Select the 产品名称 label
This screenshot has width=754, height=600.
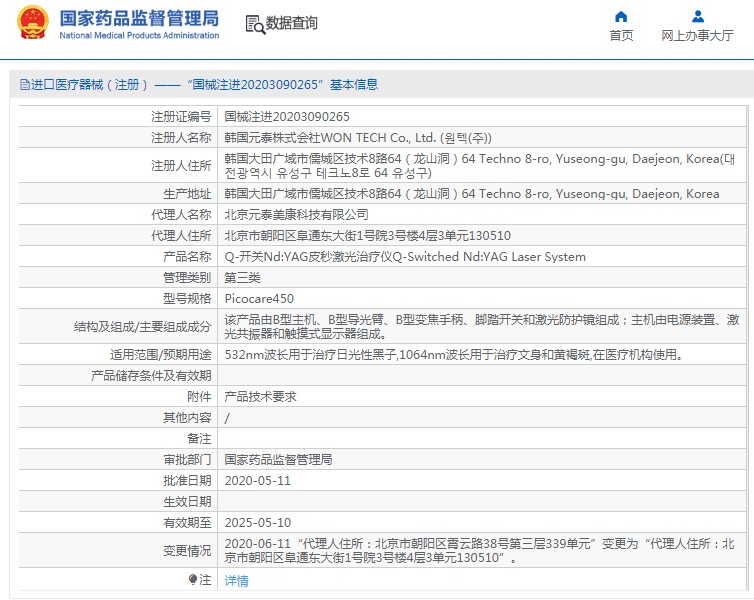[187, 257]
